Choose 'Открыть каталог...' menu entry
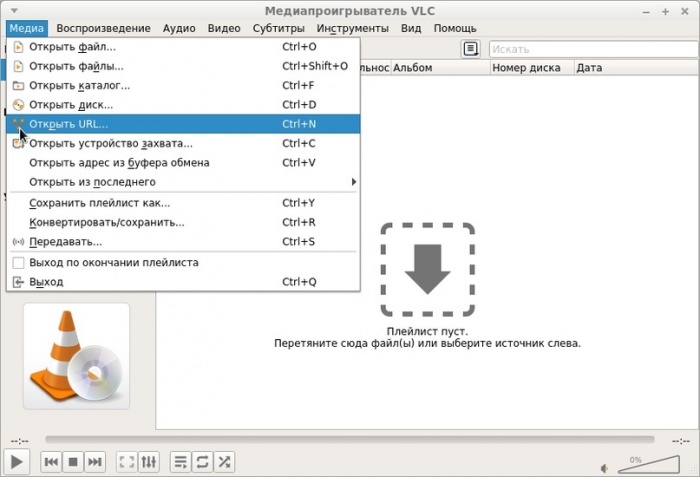Screen dimensions: 700x477 click(x=183, y=85)
